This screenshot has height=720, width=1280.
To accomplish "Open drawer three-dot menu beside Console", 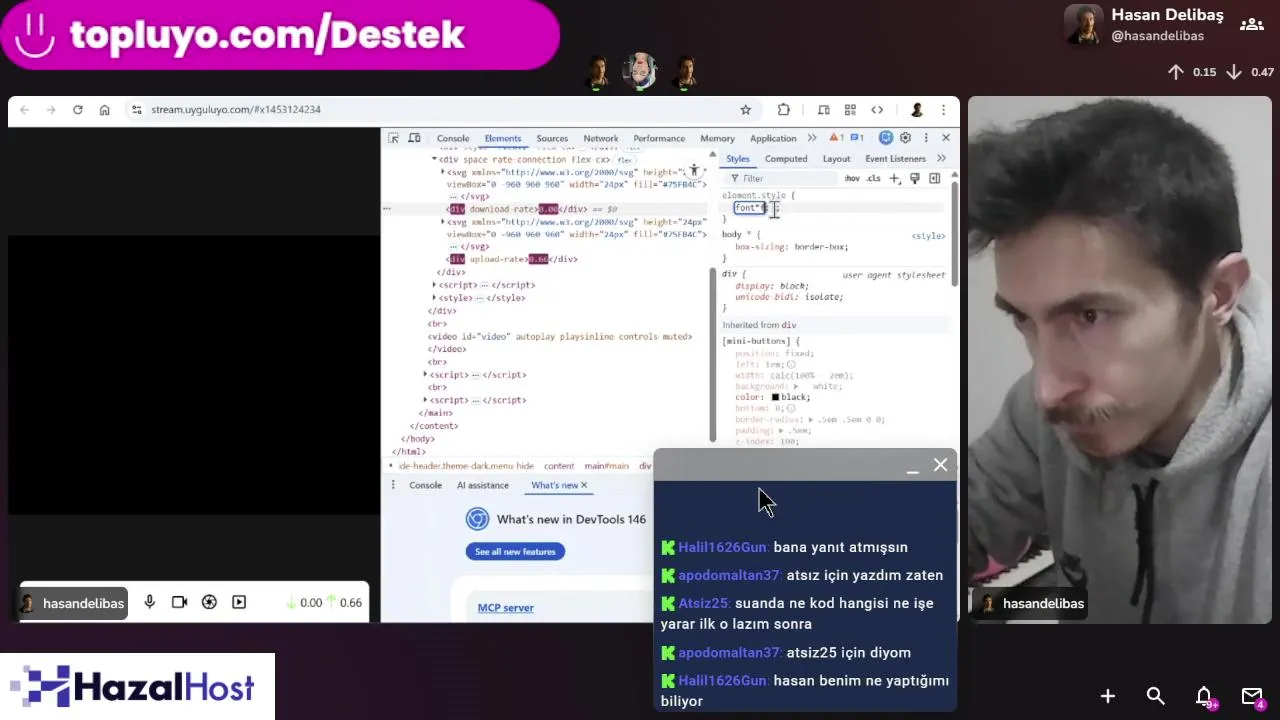I will (x=393, y=485).
